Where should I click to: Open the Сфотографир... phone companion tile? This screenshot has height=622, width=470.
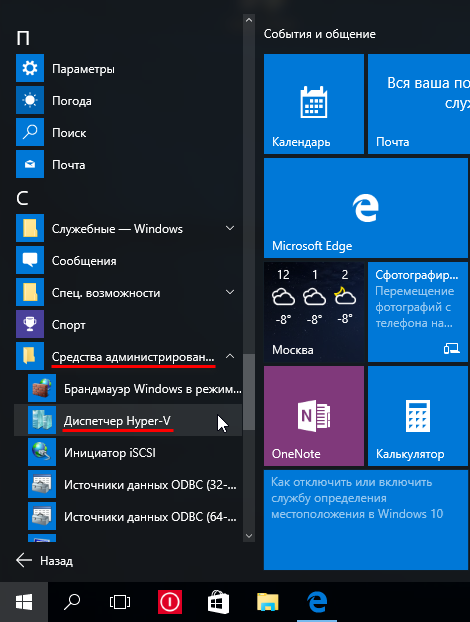[418, 312]
